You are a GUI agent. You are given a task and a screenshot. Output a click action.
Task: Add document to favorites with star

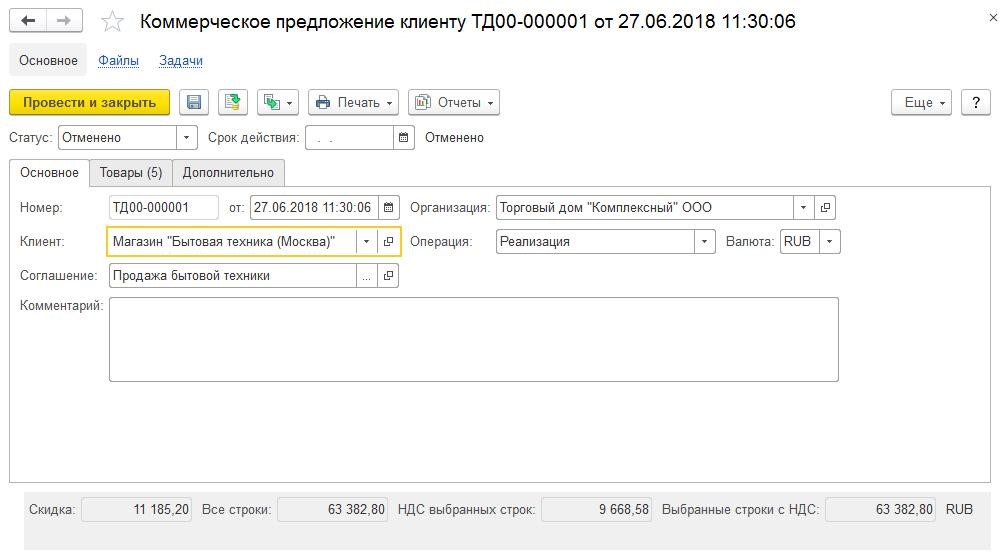[112, 21]
